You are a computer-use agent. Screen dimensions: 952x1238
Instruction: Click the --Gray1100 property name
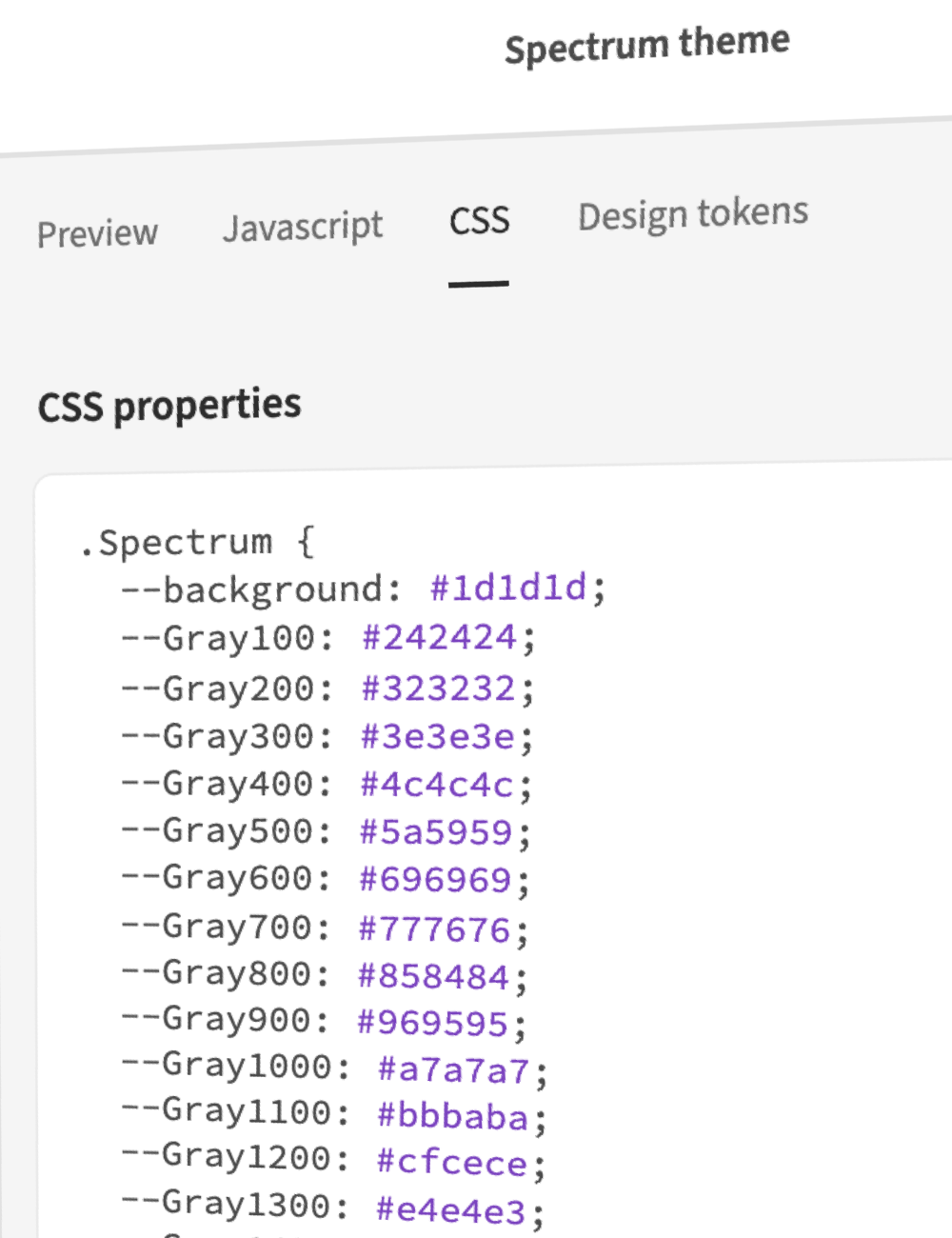click(234, 1110)
